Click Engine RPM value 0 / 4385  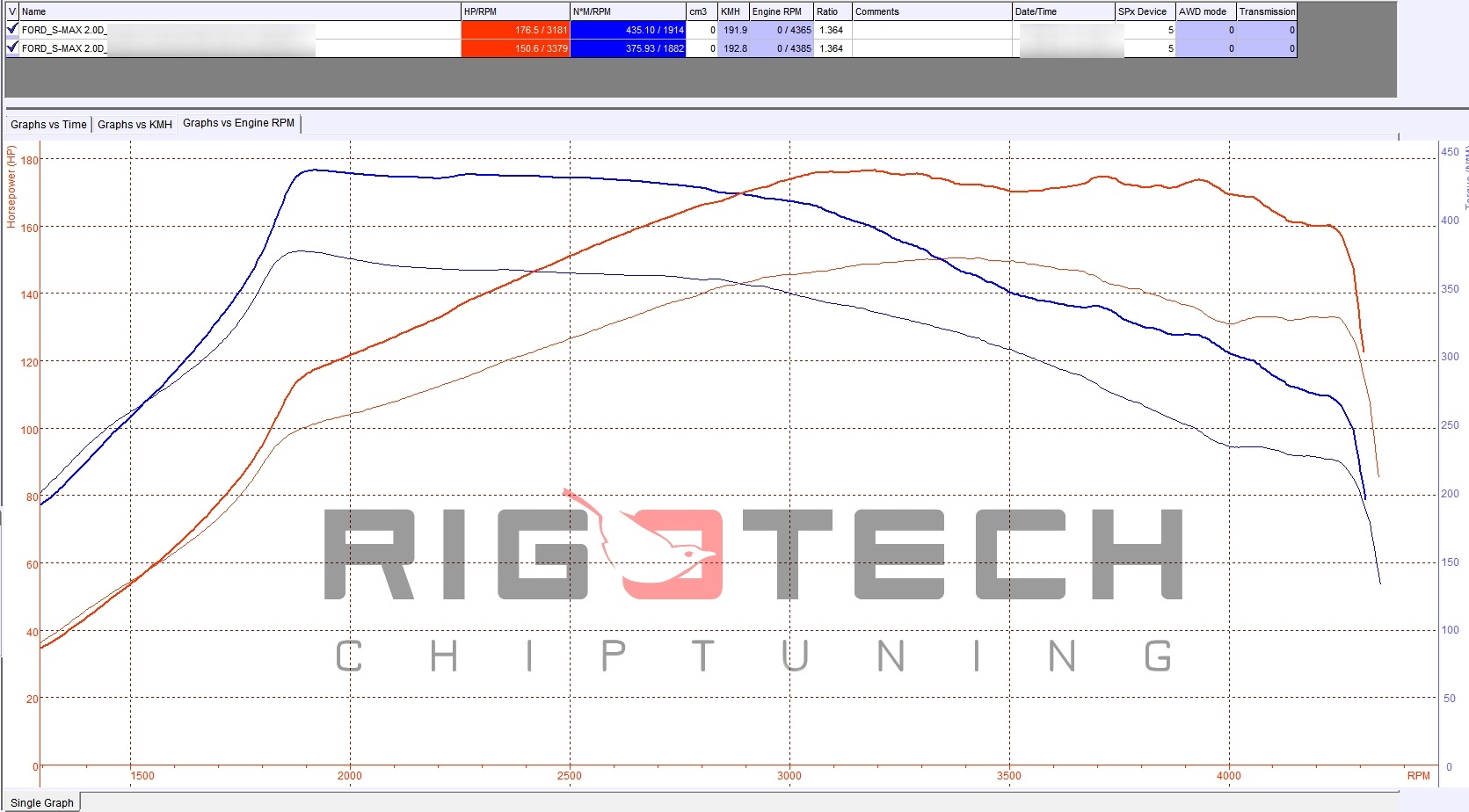[781, 48]
